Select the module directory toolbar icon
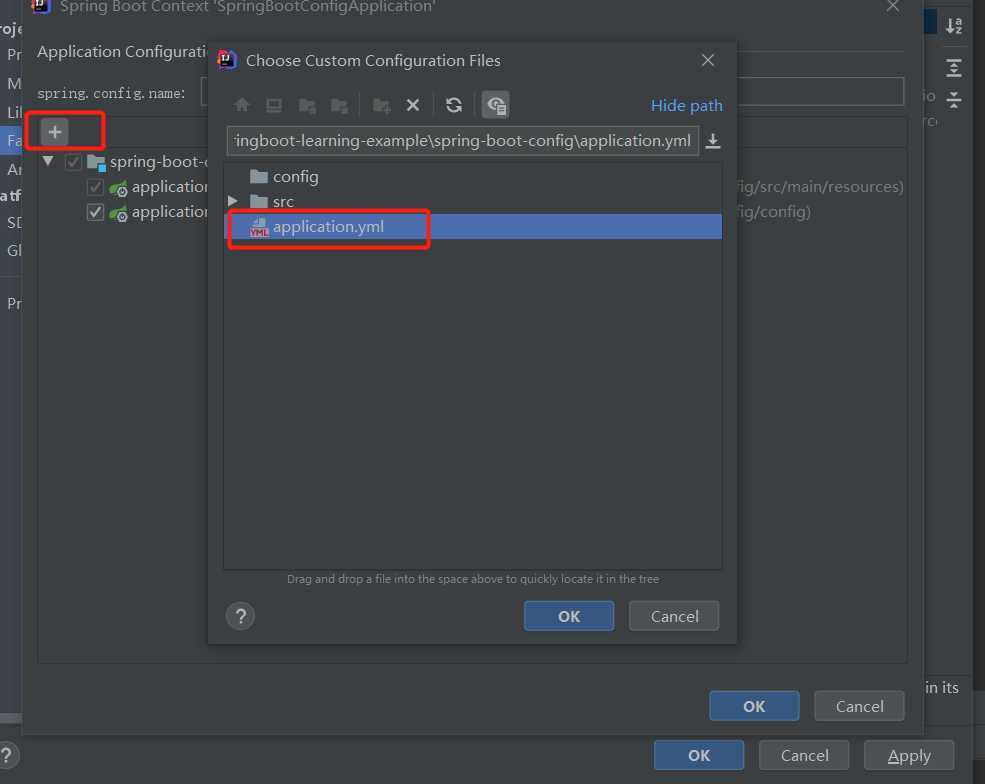The width and height of the screenshot is (985, 784). (339, 105)
